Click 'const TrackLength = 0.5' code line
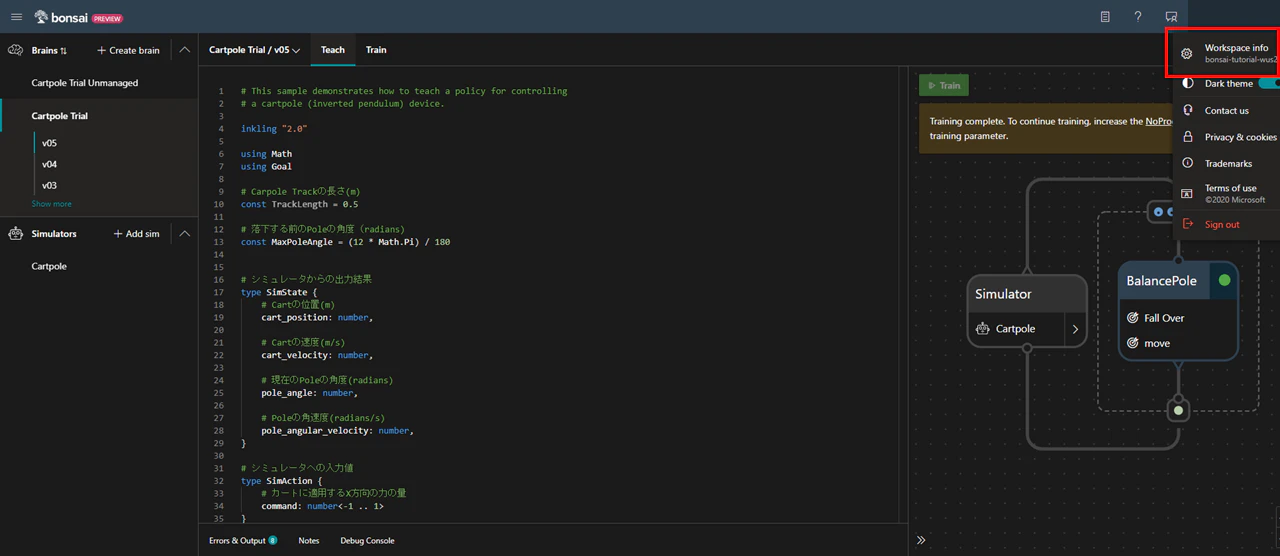Screen dimensions: 1280x556 pos(299,204)
